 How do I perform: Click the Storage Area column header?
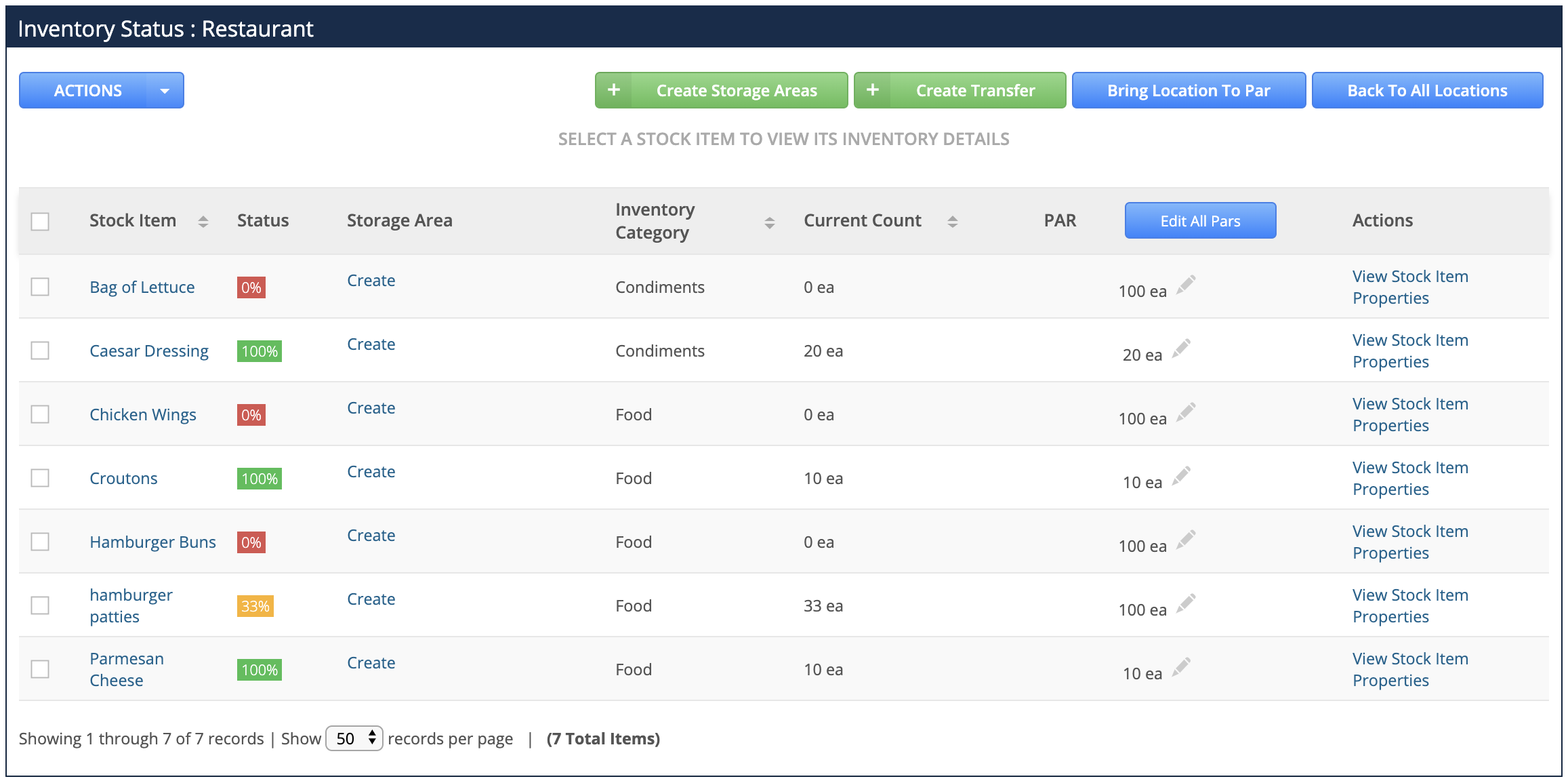pos(399,220)
